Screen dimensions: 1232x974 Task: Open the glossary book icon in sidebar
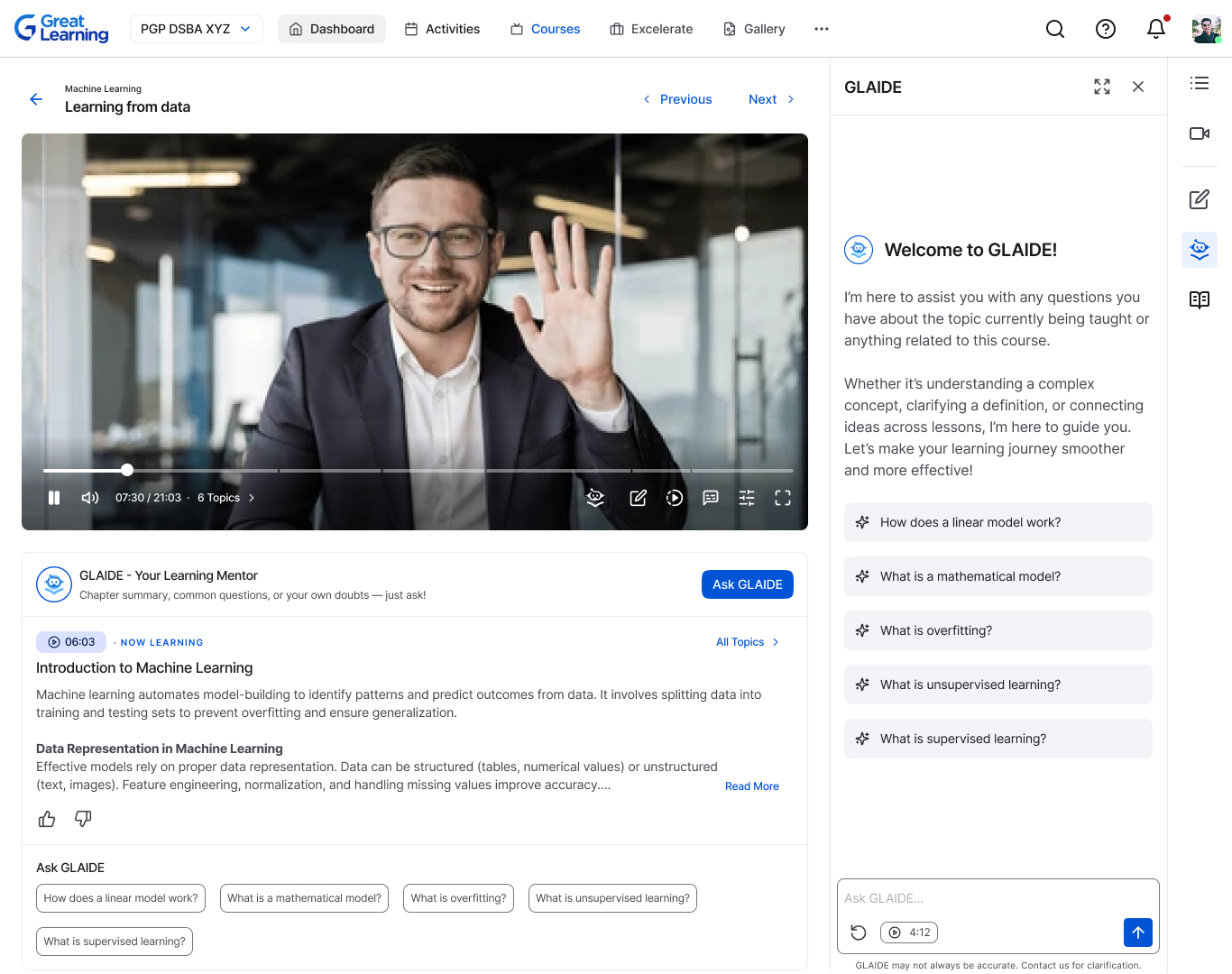tap(1199, 299)
